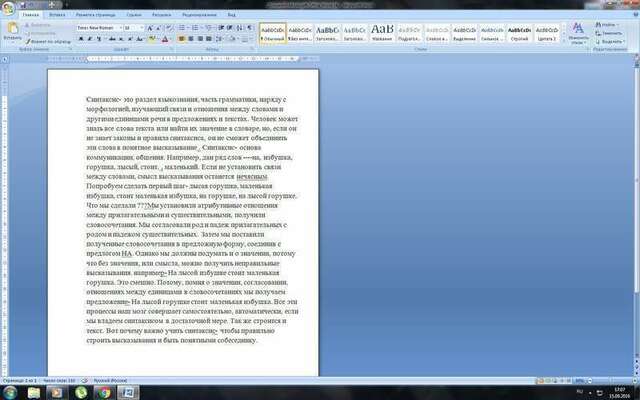Apply the Без интервала (No Spacing) style

(x=300, y=33)
